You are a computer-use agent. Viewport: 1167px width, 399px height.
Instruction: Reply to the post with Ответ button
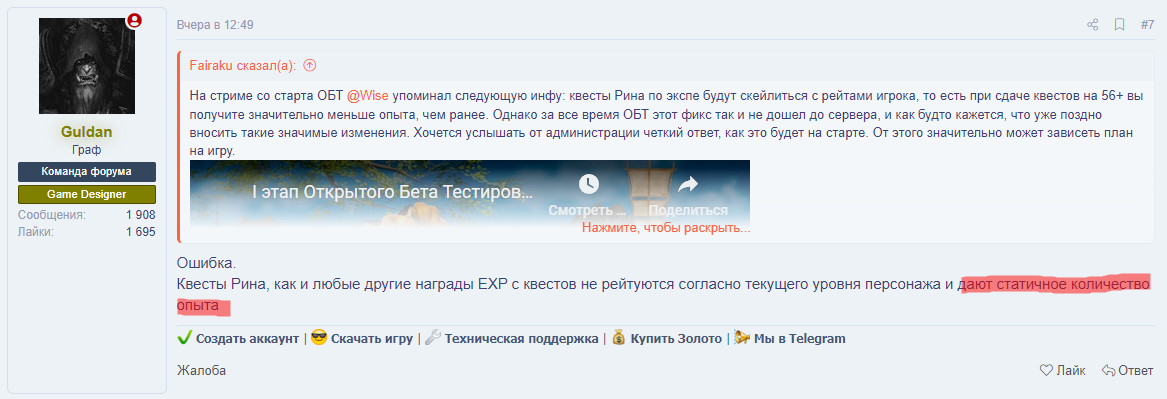pyautogui.click(x=1127, y=370)
